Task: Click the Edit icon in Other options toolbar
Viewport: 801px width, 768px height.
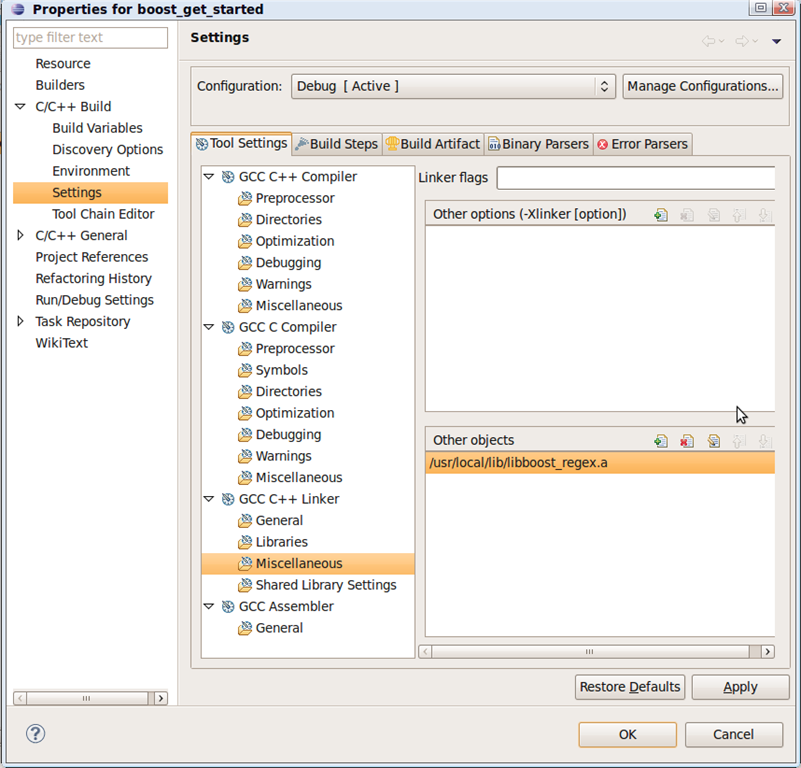Action: pyautogui.click(x=714, y=215)
